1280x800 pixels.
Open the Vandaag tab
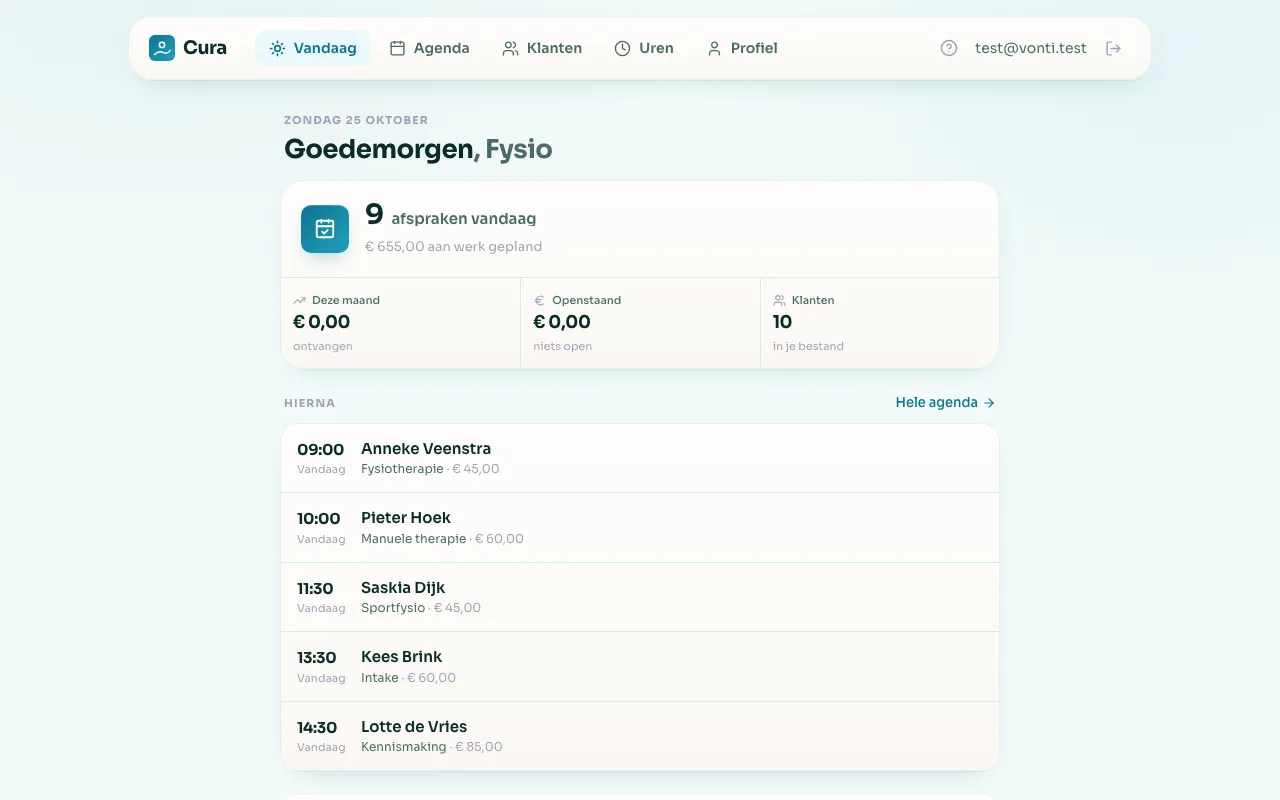(x=313, y=48)
